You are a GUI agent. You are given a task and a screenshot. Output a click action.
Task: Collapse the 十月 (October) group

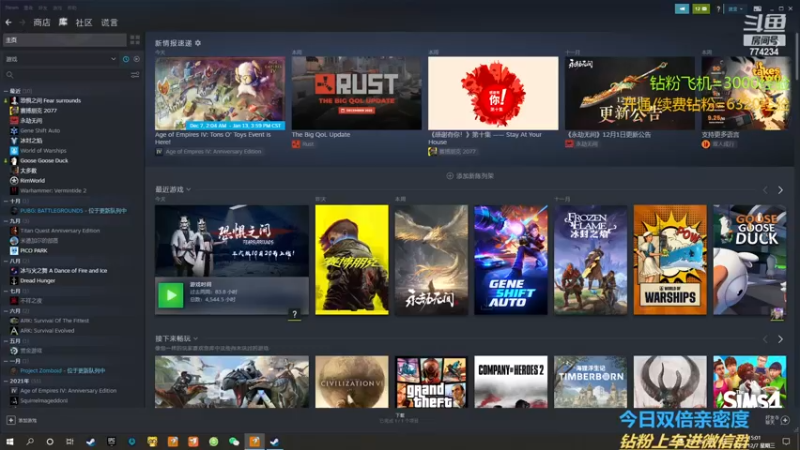point(6,201)
